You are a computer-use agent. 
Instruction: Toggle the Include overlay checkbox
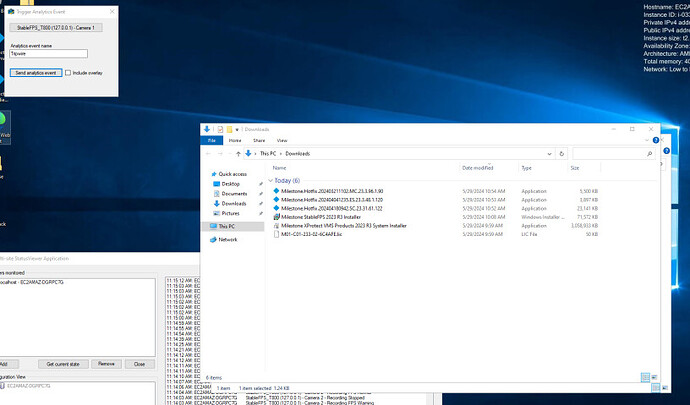click(68, 73)
